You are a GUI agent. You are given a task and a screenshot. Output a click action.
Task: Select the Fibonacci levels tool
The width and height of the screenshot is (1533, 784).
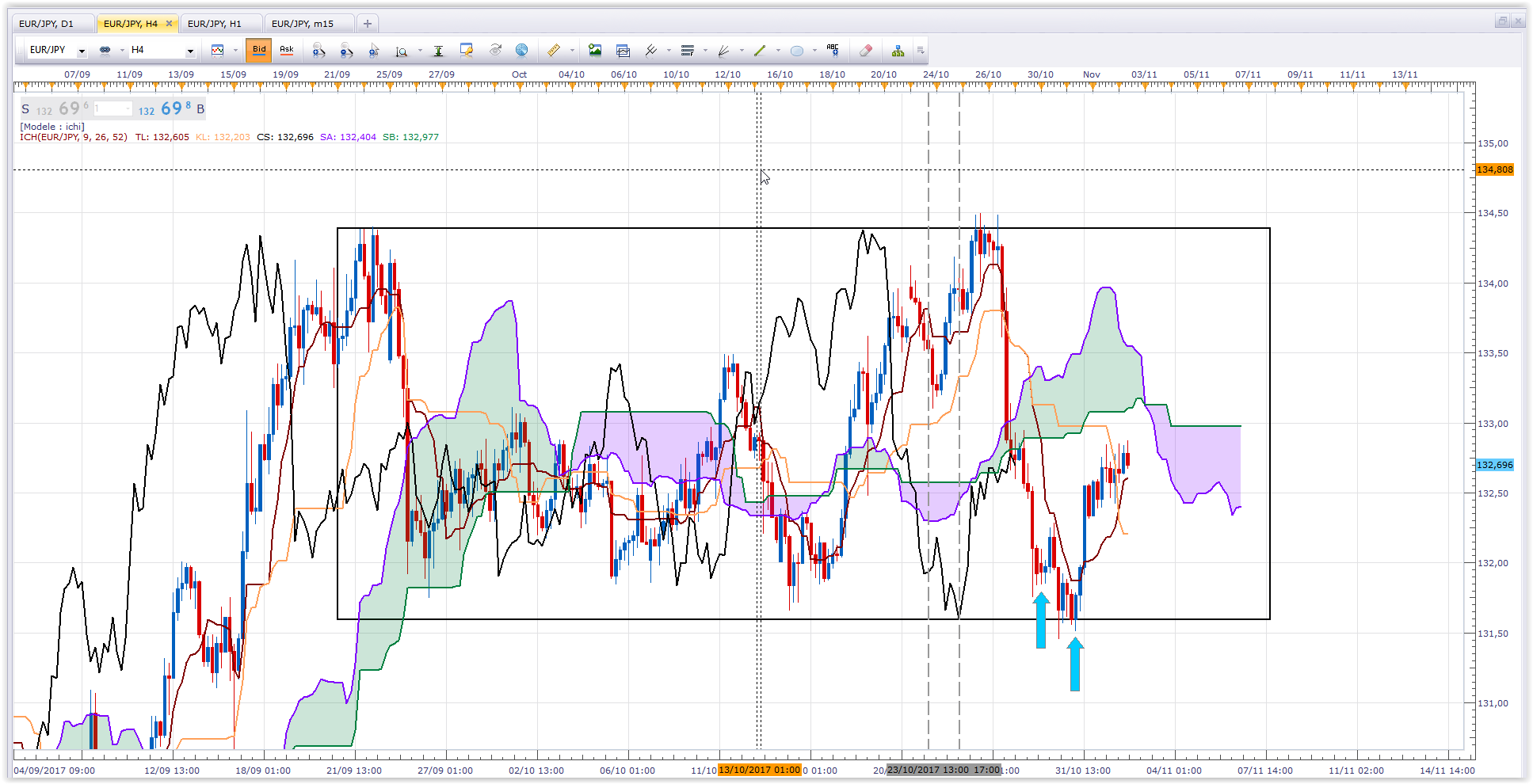688,51
